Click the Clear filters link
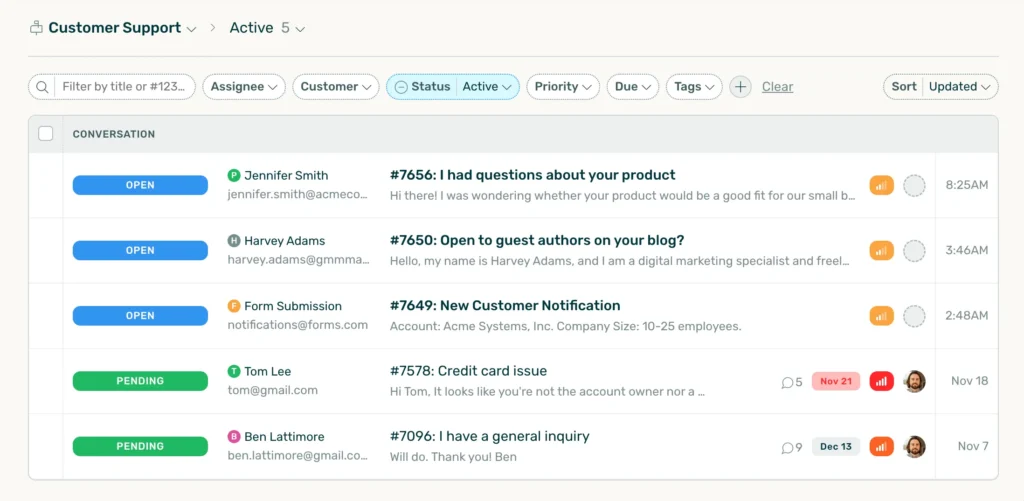1024x501 pixels. (777, 87)
